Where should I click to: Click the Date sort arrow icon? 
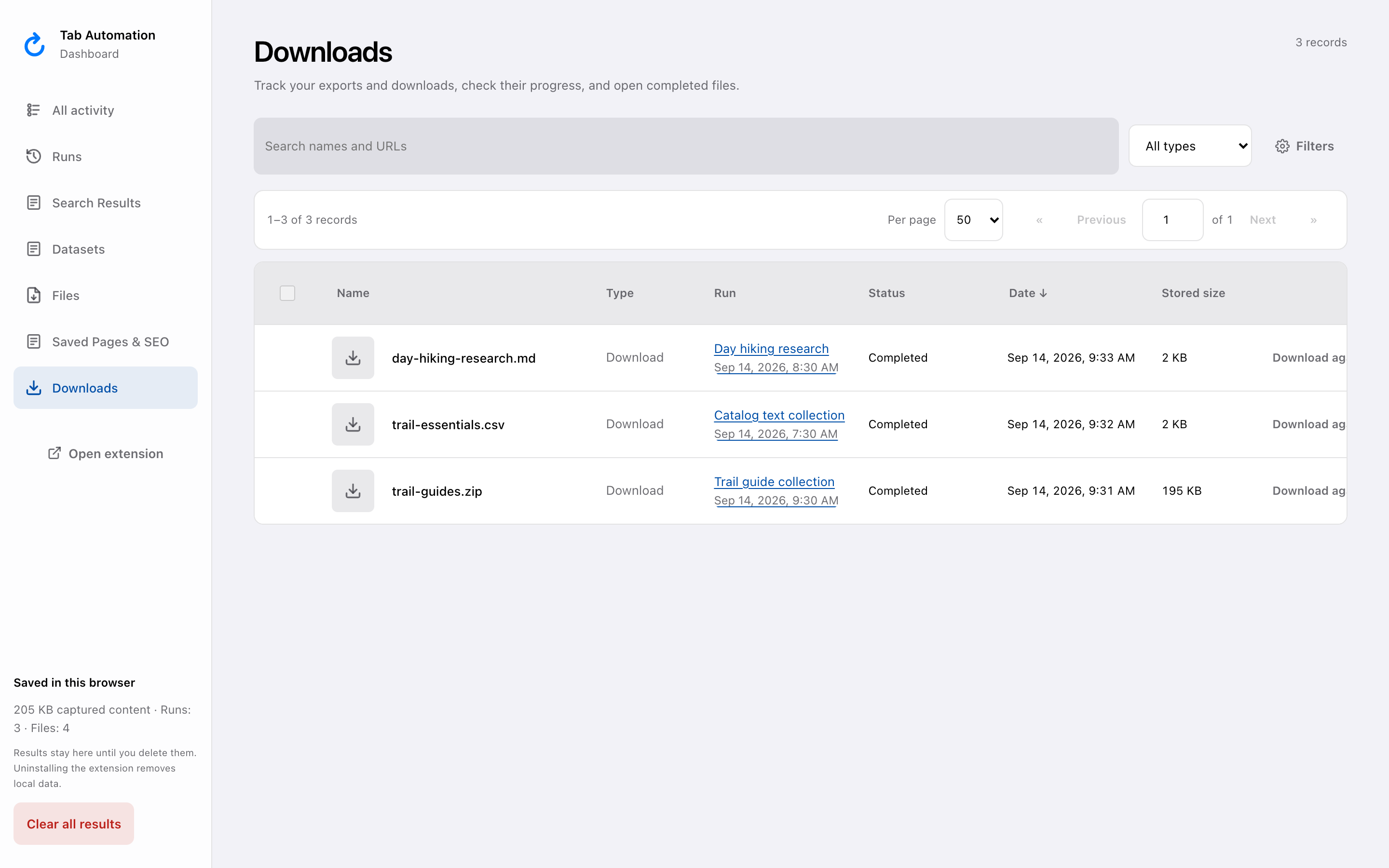1044,293
